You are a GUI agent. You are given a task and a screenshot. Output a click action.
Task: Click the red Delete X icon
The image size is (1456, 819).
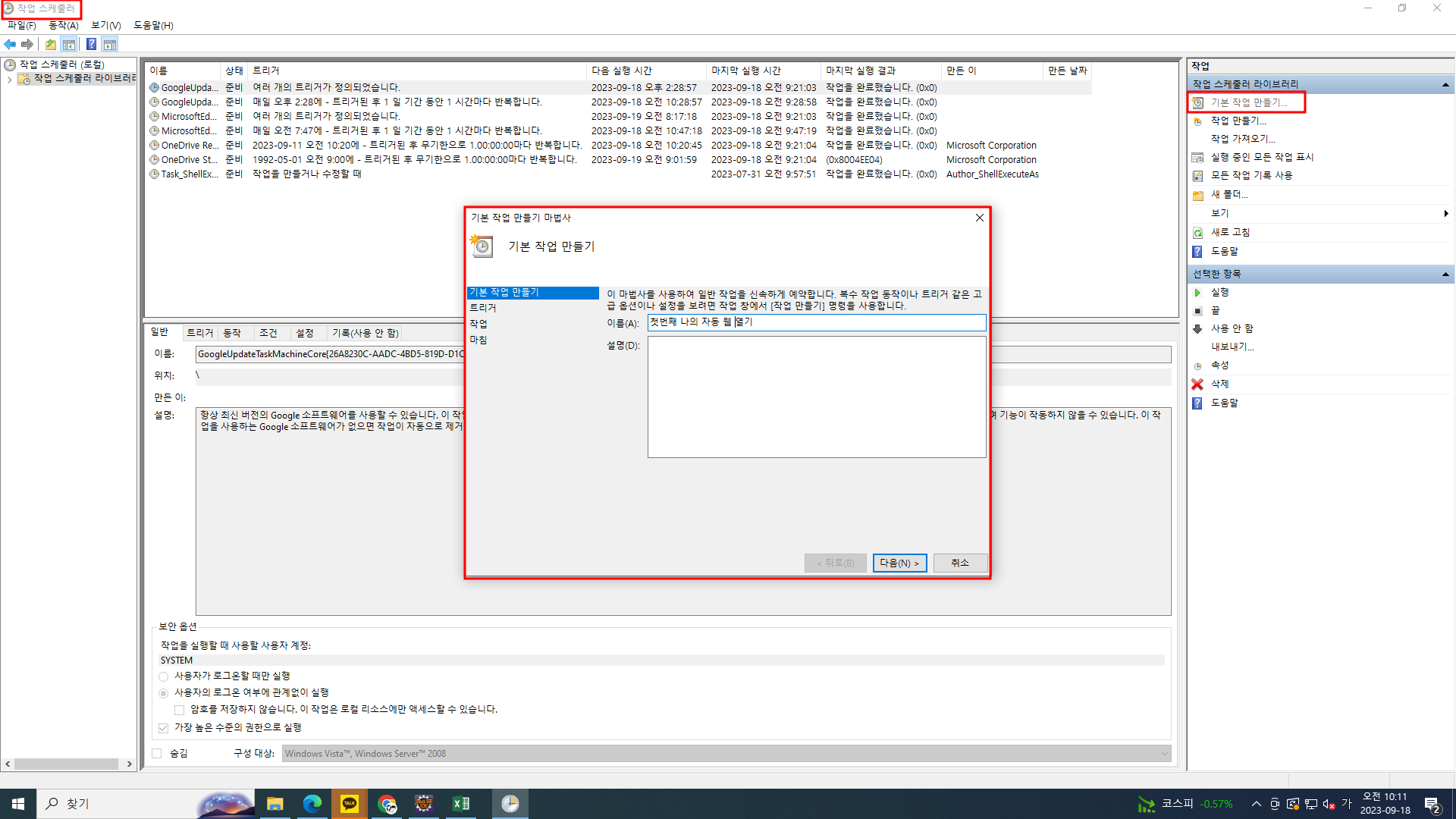click(x=1197, y=384)
